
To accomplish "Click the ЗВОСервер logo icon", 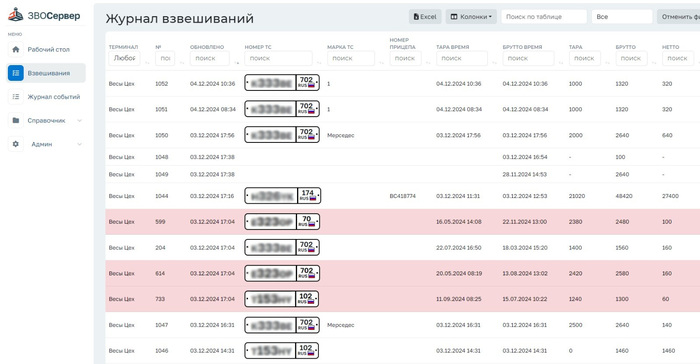I will (16, 15).
